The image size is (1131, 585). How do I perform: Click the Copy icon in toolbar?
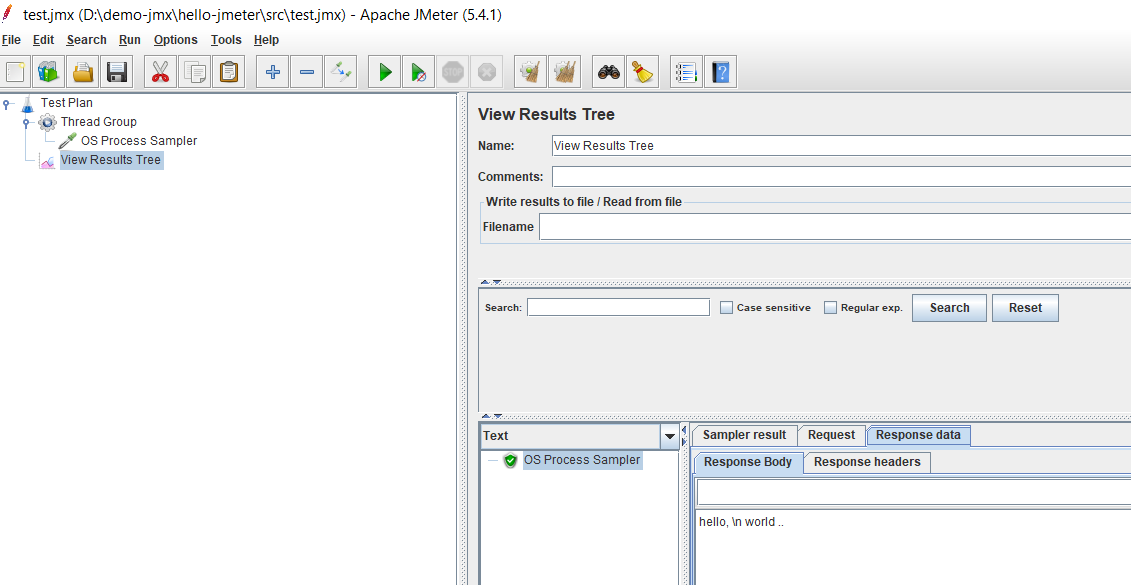pyautogui.click(x=195, y=71)
